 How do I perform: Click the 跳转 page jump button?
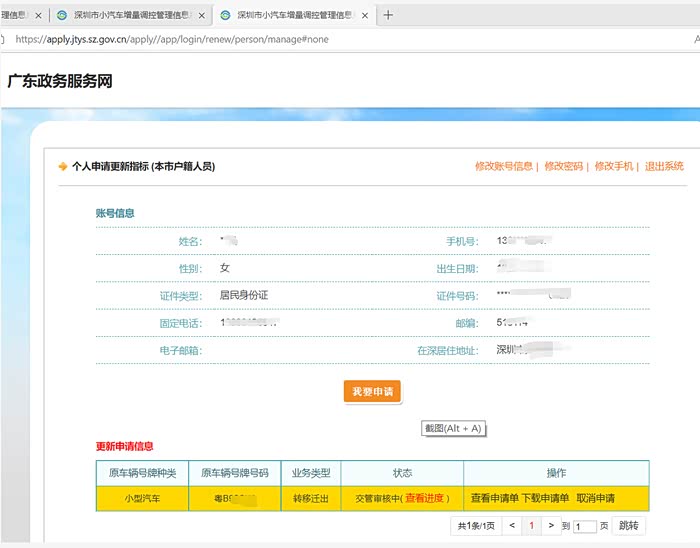(628, 525)
